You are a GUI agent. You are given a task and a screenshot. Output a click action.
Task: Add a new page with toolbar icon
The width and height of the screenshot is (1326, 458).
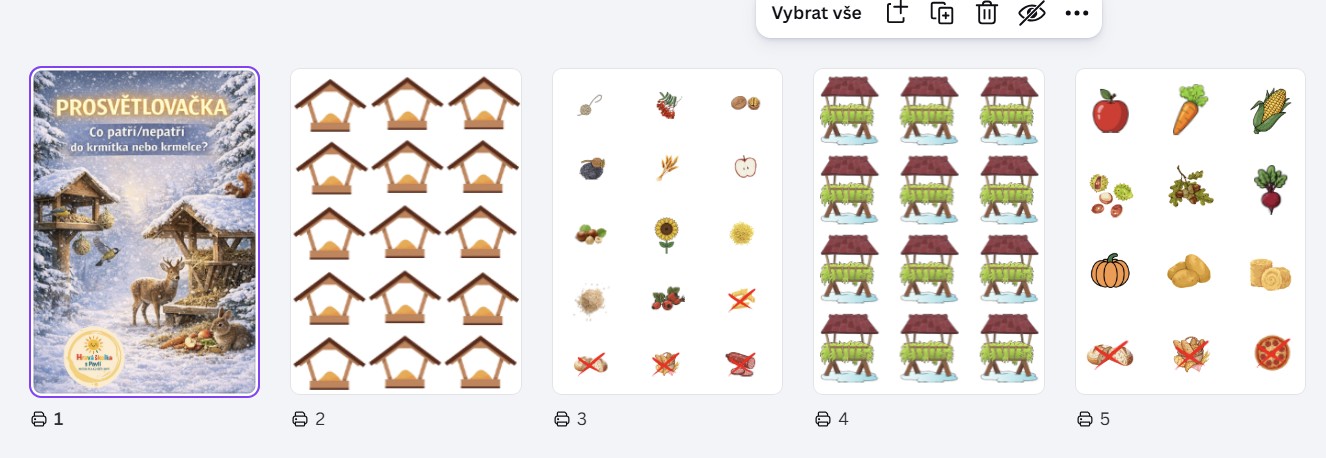tap(897, 13)
